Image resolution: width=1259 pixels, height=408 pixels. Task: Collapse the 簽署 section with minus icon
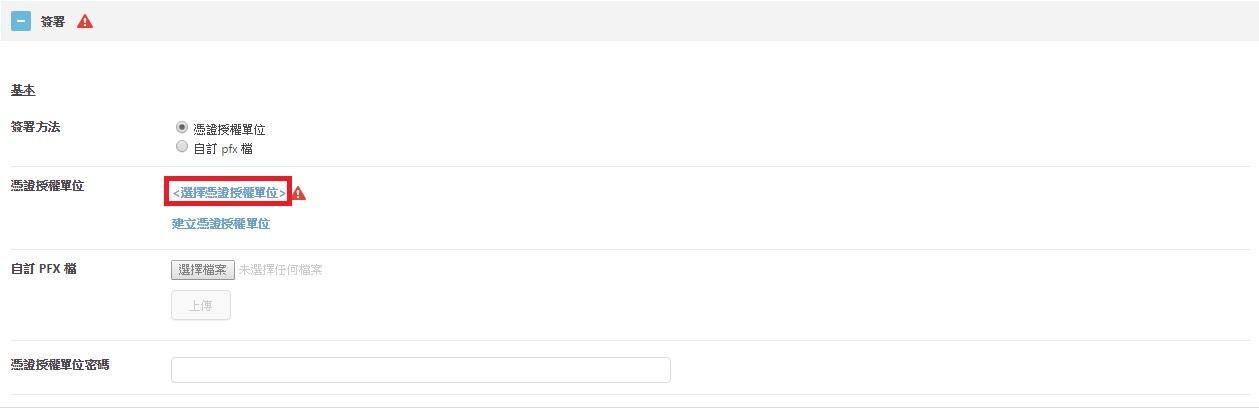pyautogui.click(x=21, y=21)
